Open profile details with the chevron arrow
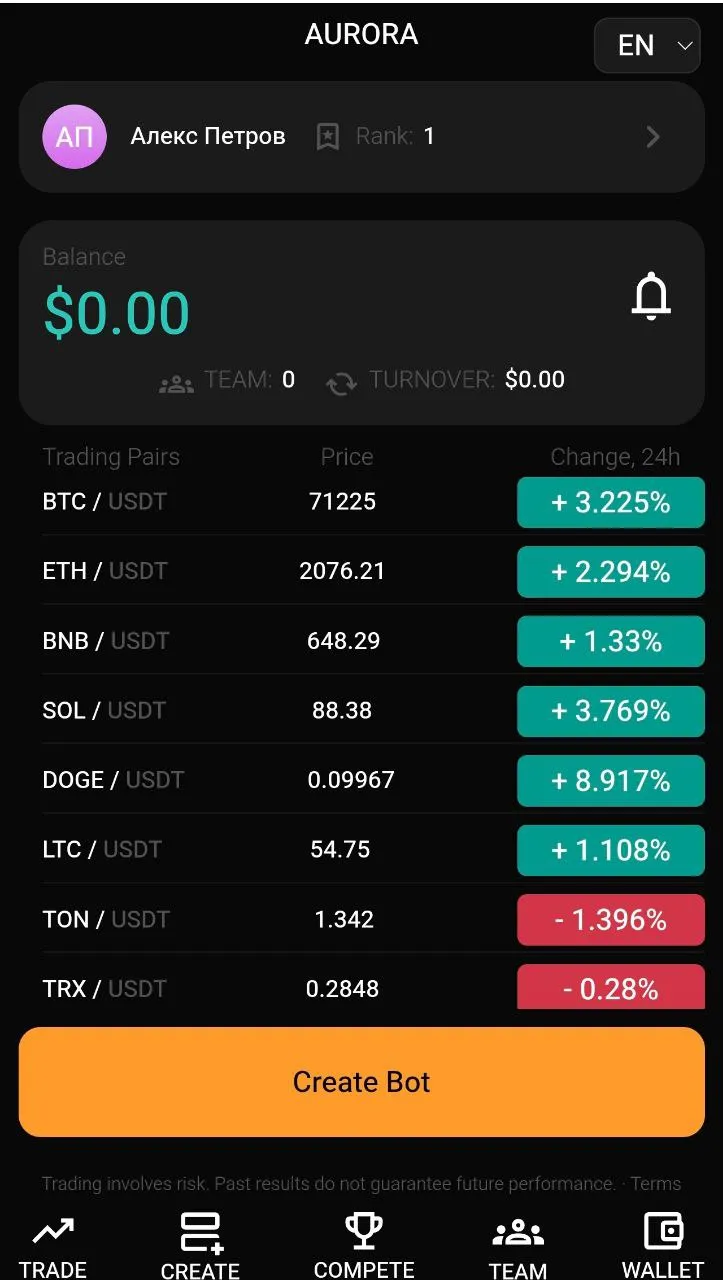 coord(653,137)
